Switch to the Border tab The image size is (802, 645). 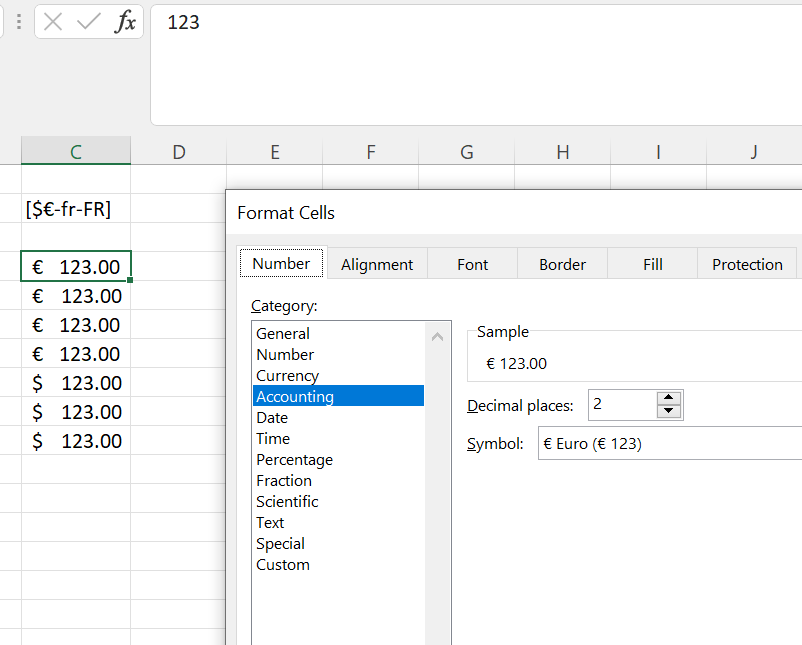(562, 264)
